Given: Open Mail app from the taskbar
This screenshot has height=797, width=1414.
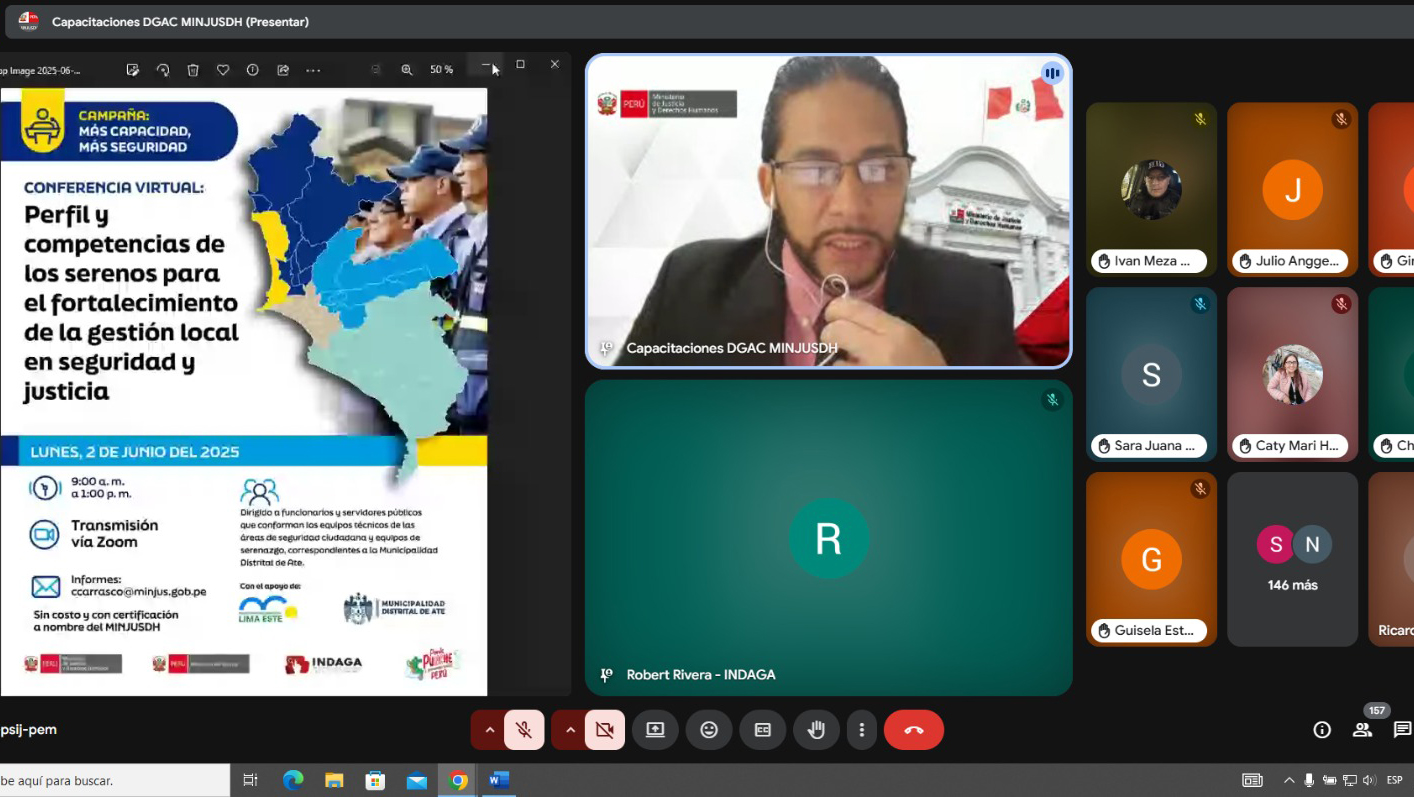Looking at the screenshot, I should coord(417,780).
